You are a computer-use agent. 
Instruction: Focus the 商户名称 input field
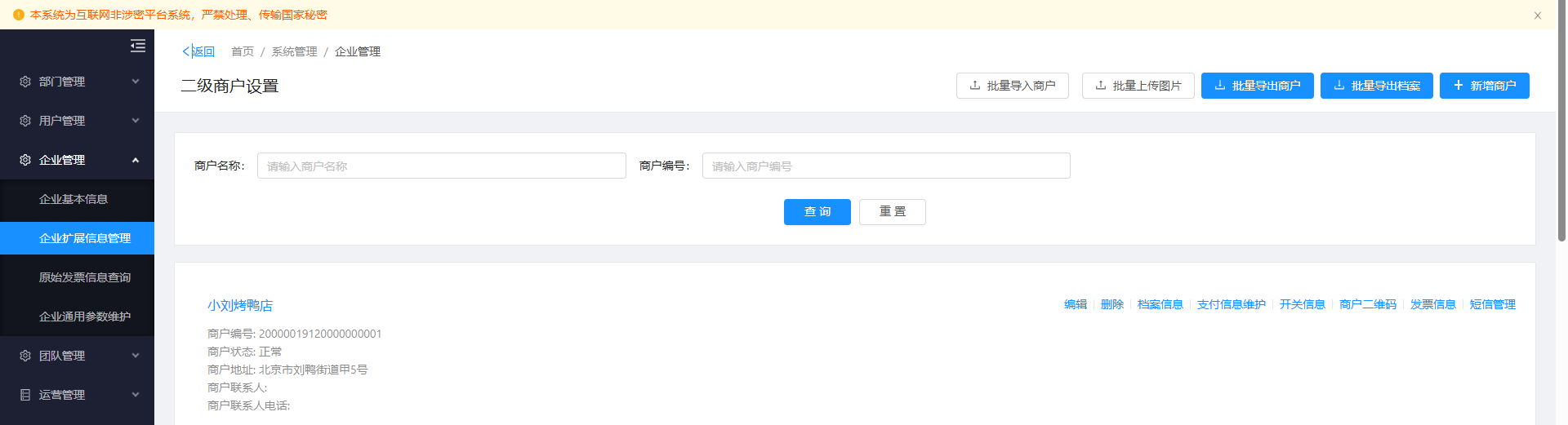441,166
